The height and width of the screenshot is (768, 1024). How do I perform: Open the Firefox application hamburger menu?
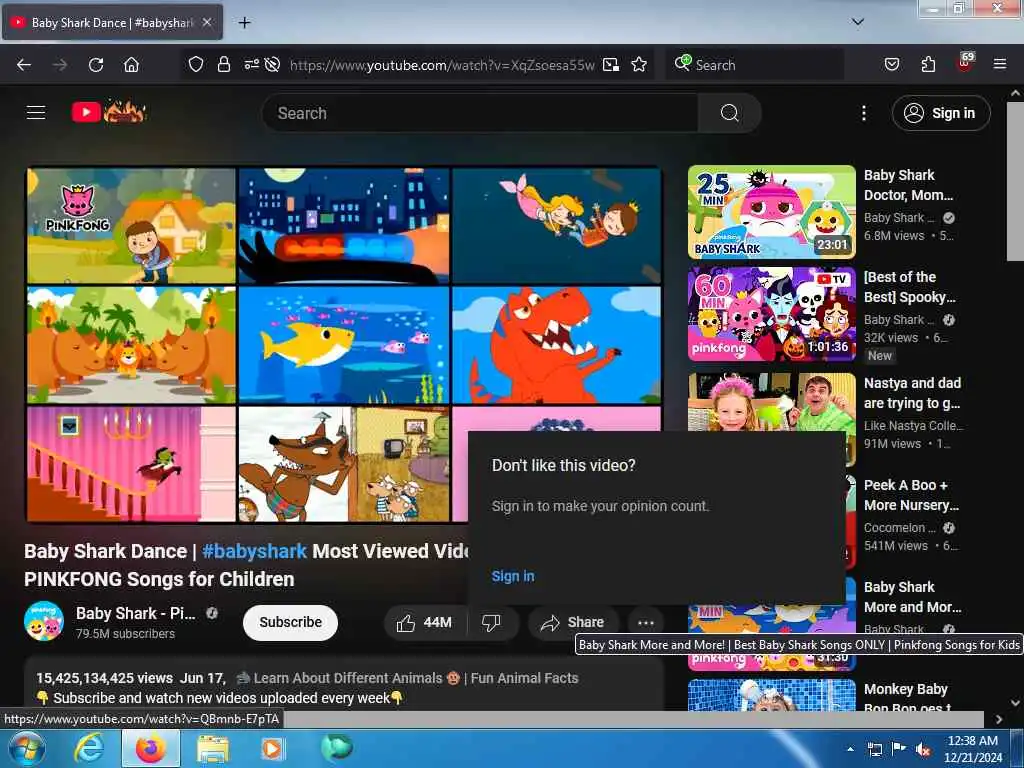pos(1000,65)
